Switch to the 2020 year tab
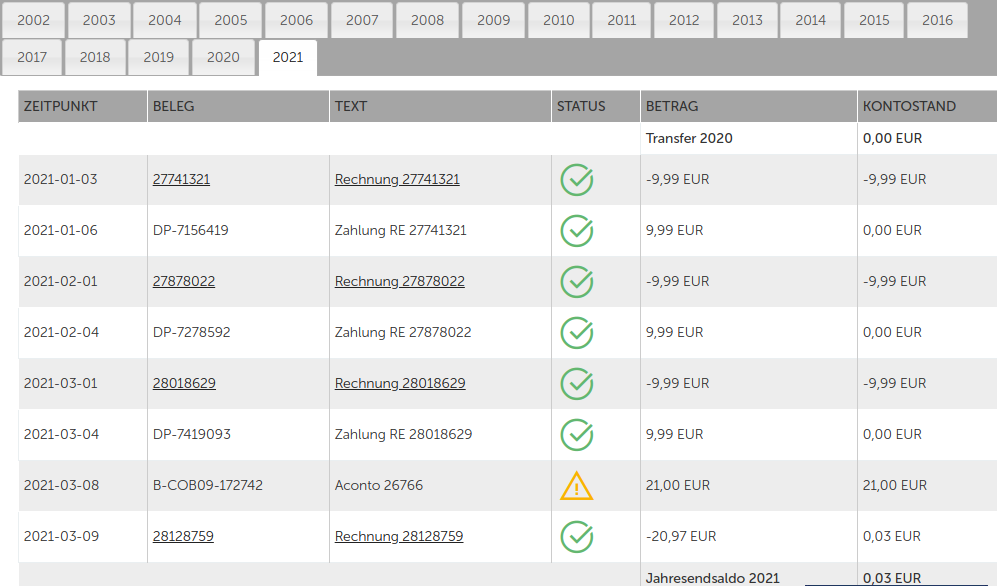 (223, 57)
